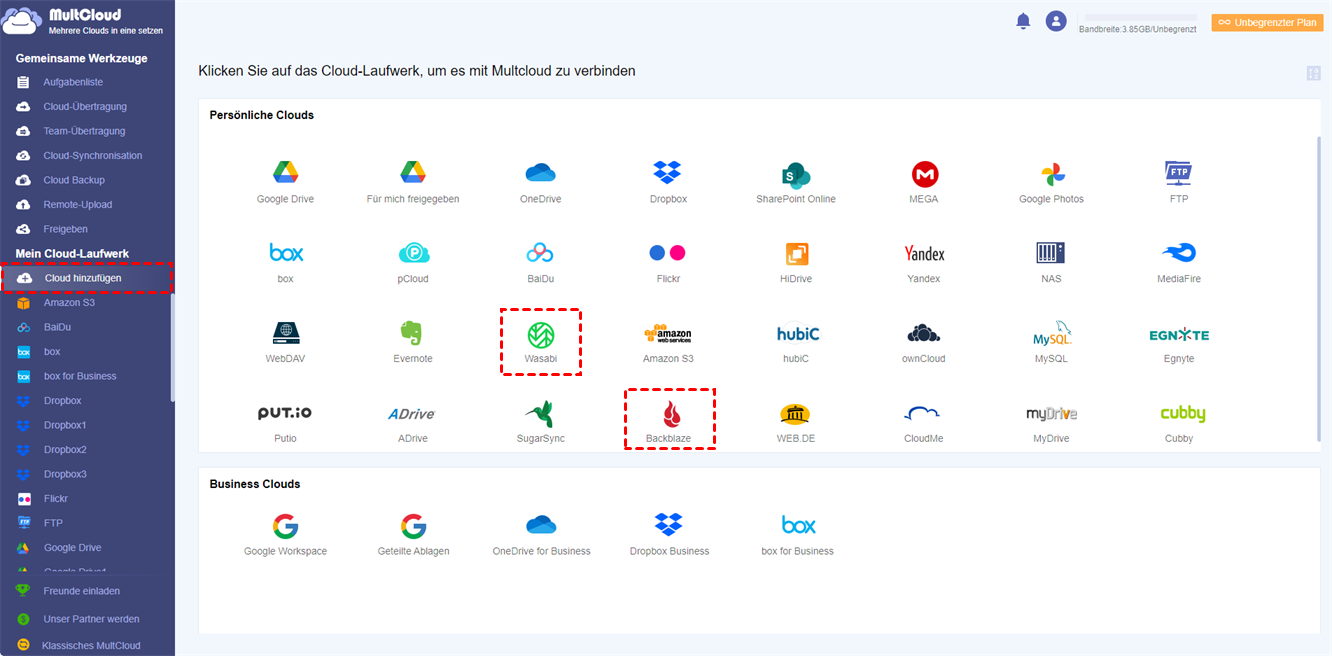Click the MEGA cloud icon
The width and height of the screenshot is (1332, 656).
click(925, 174)
